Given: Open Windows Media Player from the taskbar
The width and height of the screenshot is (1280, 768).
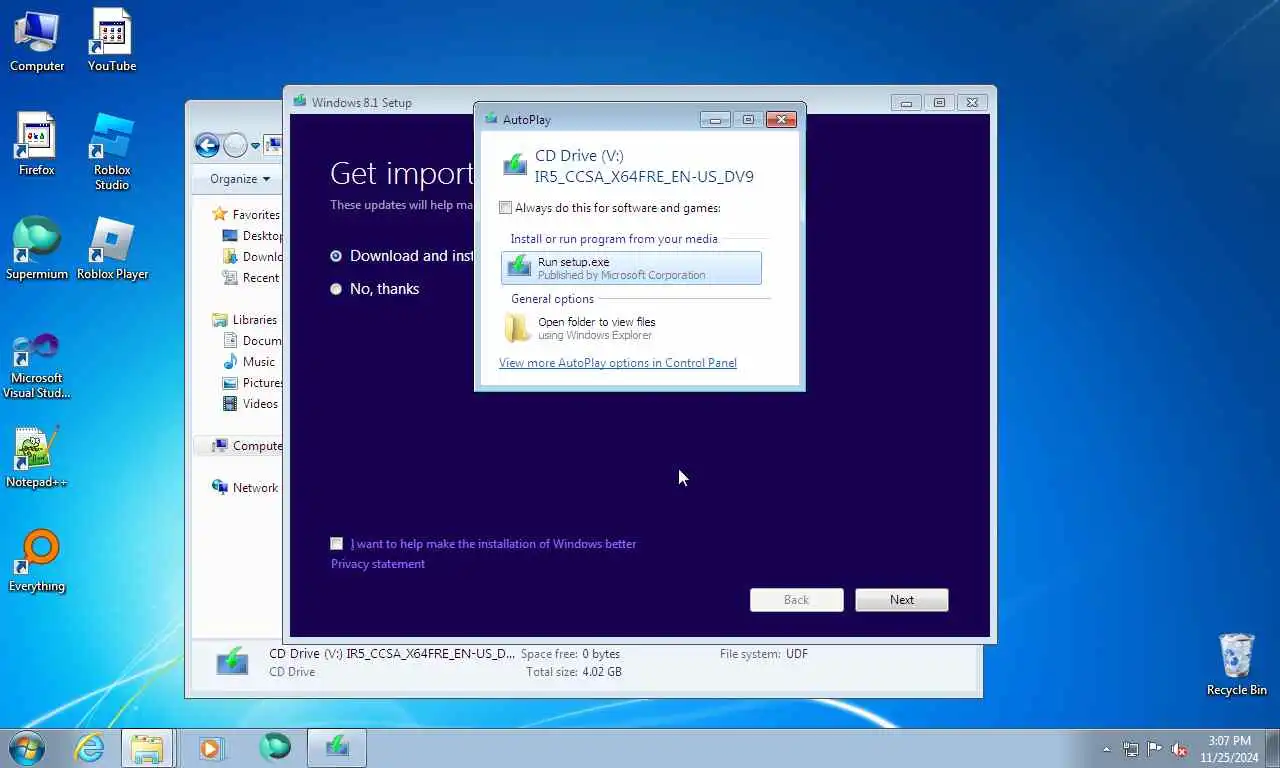Looking at the screenshot, I should coord(211,747).
